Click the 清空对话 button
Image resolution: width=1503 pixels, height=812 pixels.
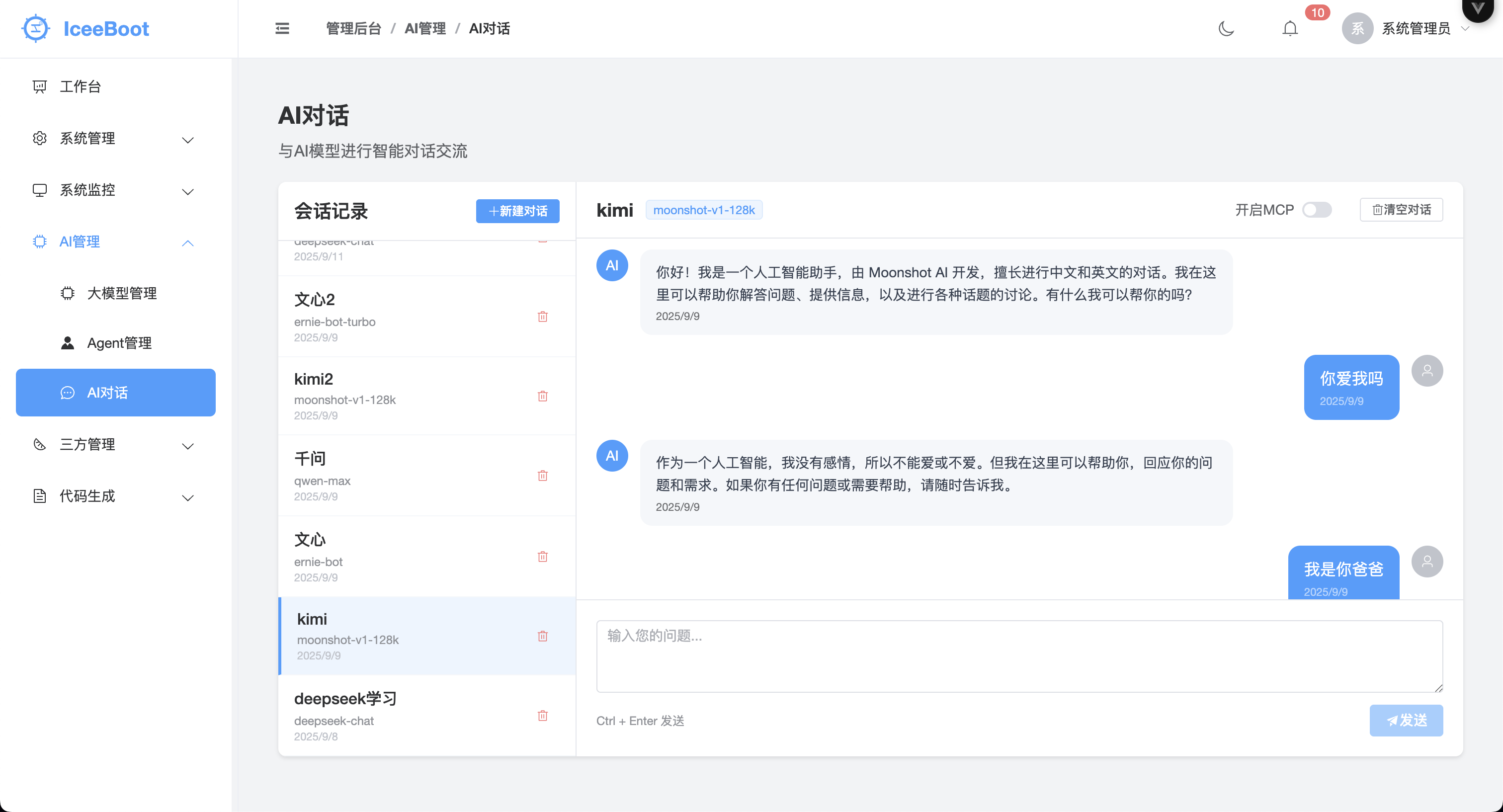tap(1401, 209)
